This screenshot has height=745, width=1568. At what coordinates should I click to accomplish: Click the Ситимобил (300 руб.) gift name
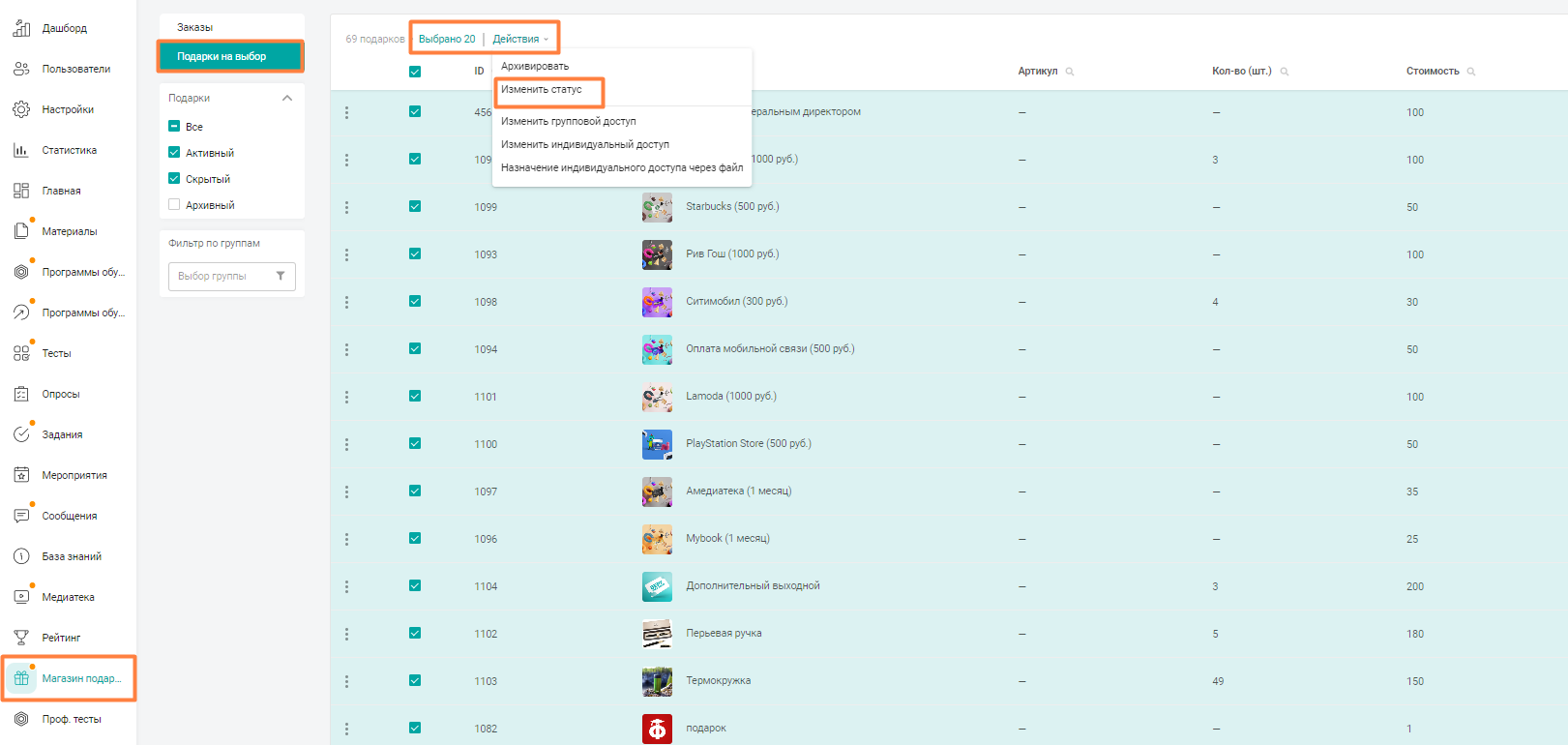tap(737, 301)
